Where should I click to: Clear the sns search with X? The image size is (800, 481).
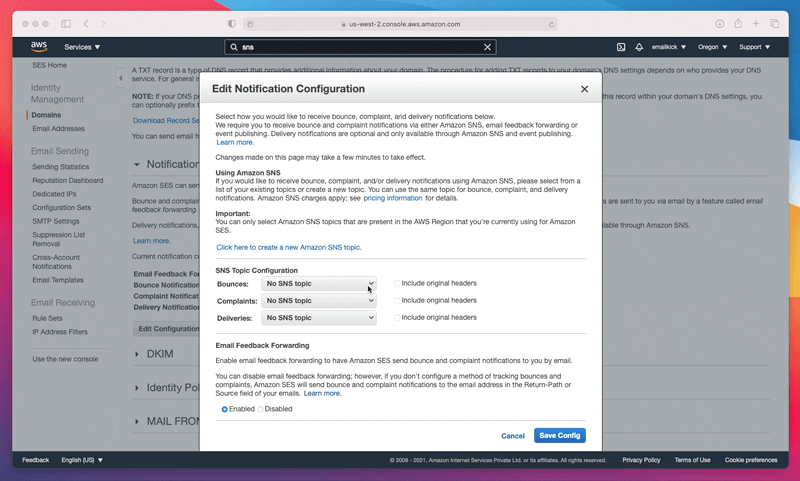pyautogui.click(x=487, y=47)
